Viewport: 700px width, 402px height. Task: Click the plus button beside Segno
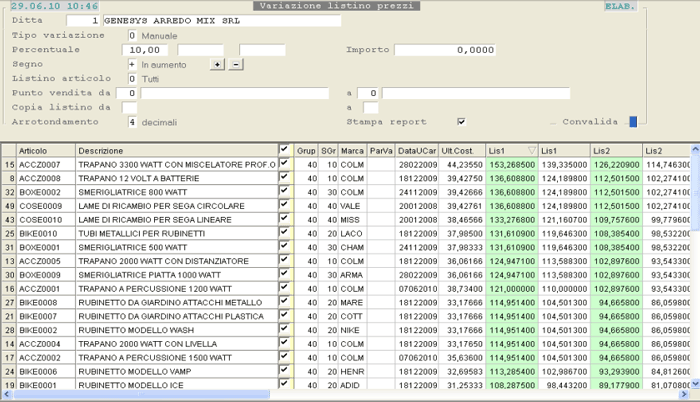coord(217,64)
